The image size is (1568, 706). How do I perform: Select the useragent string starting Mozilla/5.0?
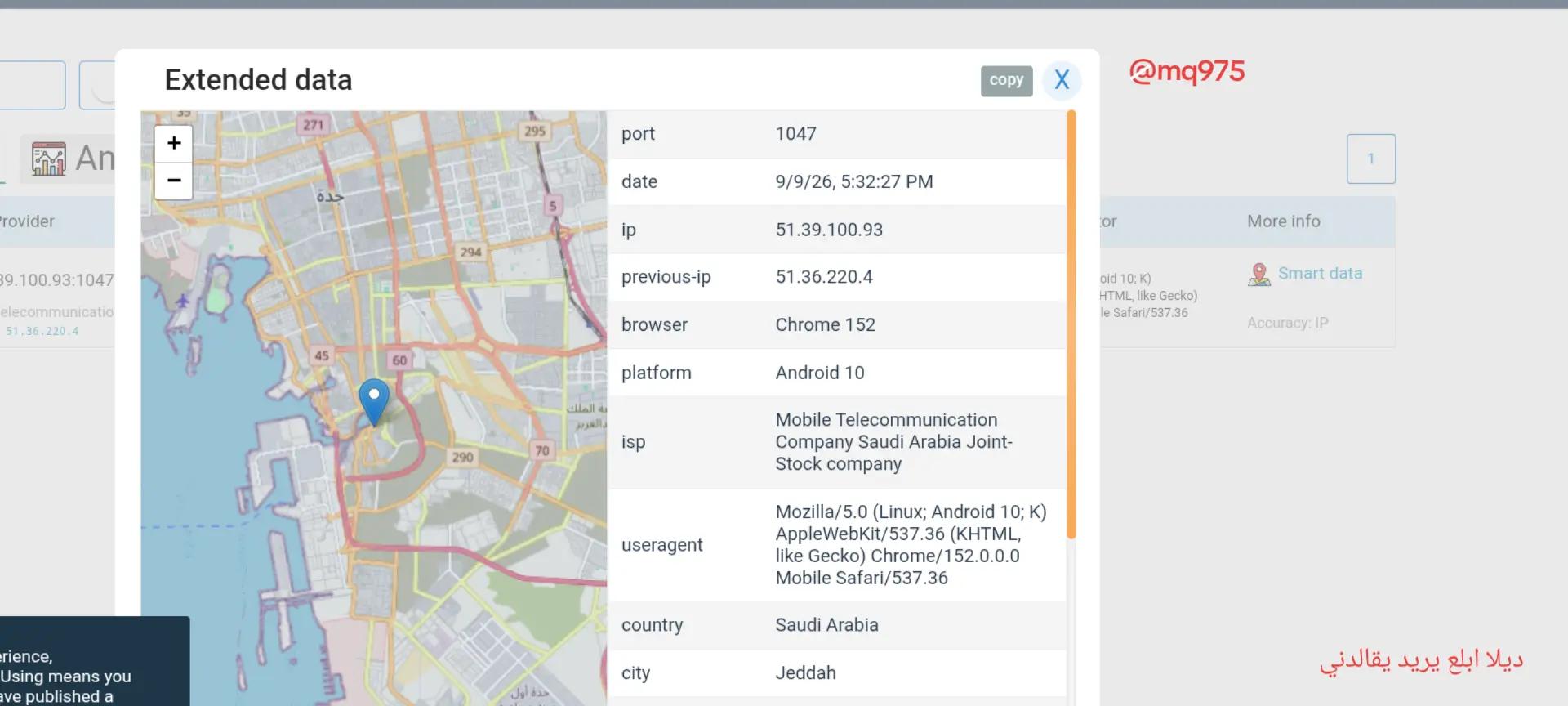click(911, 545)
